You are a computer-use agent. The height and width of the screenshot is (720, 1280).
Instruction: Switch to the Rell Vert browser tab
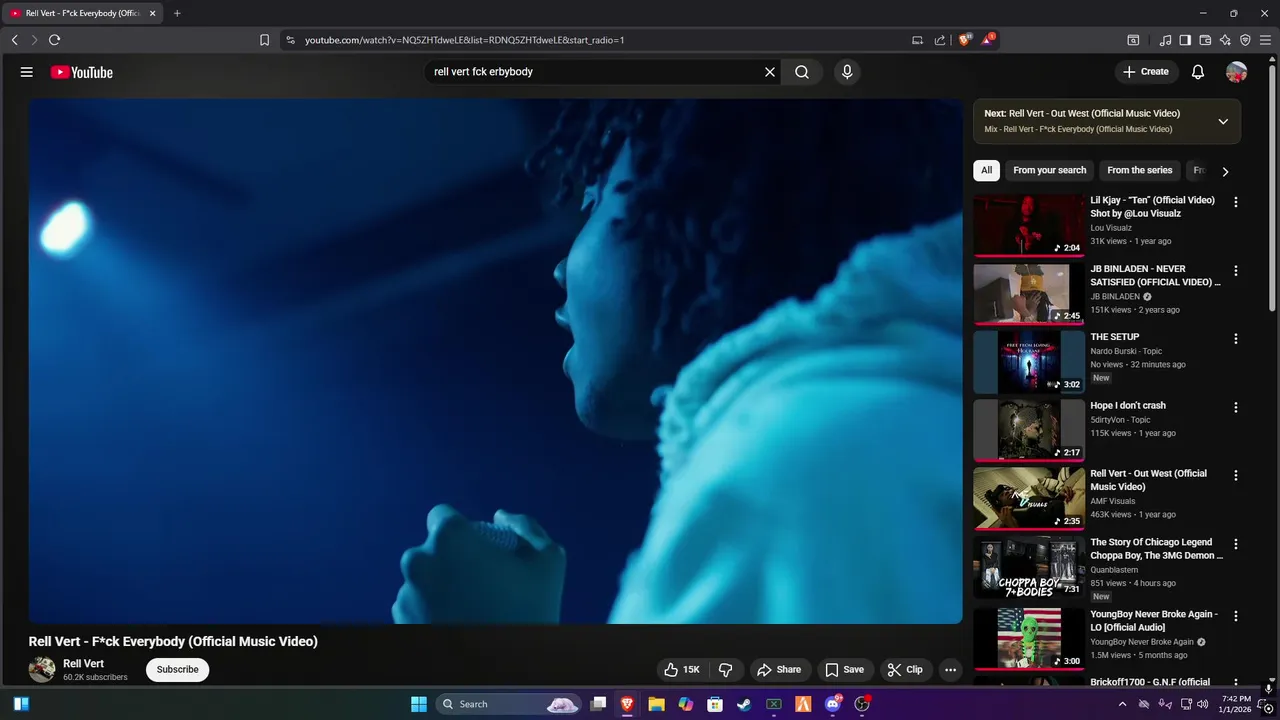click(x=82, y=13)
